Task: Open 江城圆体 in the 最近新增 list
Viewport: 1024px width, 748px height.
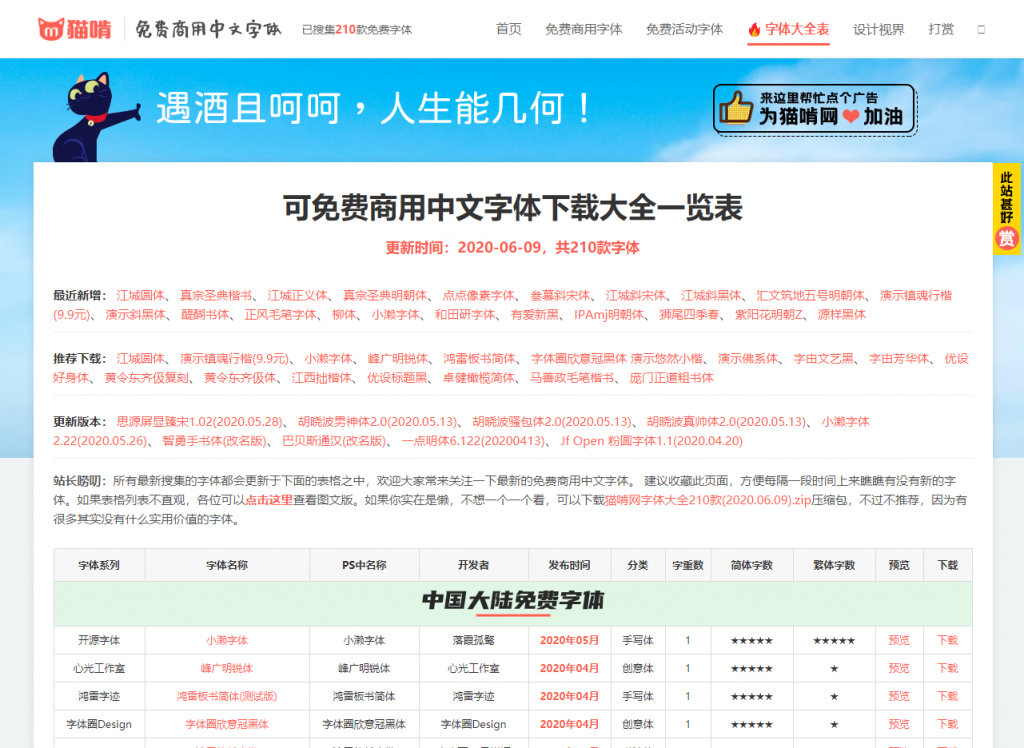Action: 140,295
